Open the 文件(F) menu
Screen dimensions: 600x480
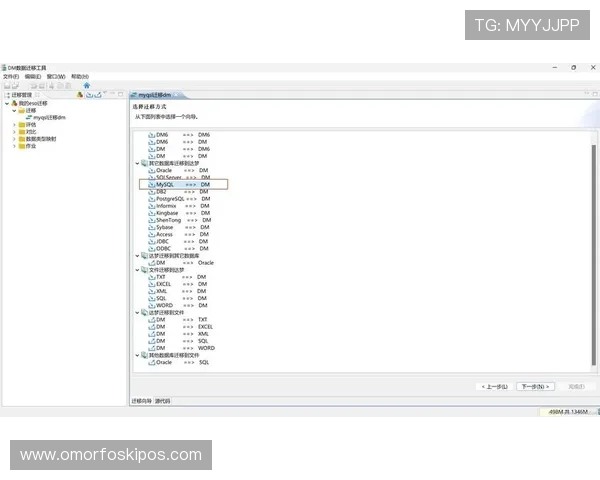point(11,76)
